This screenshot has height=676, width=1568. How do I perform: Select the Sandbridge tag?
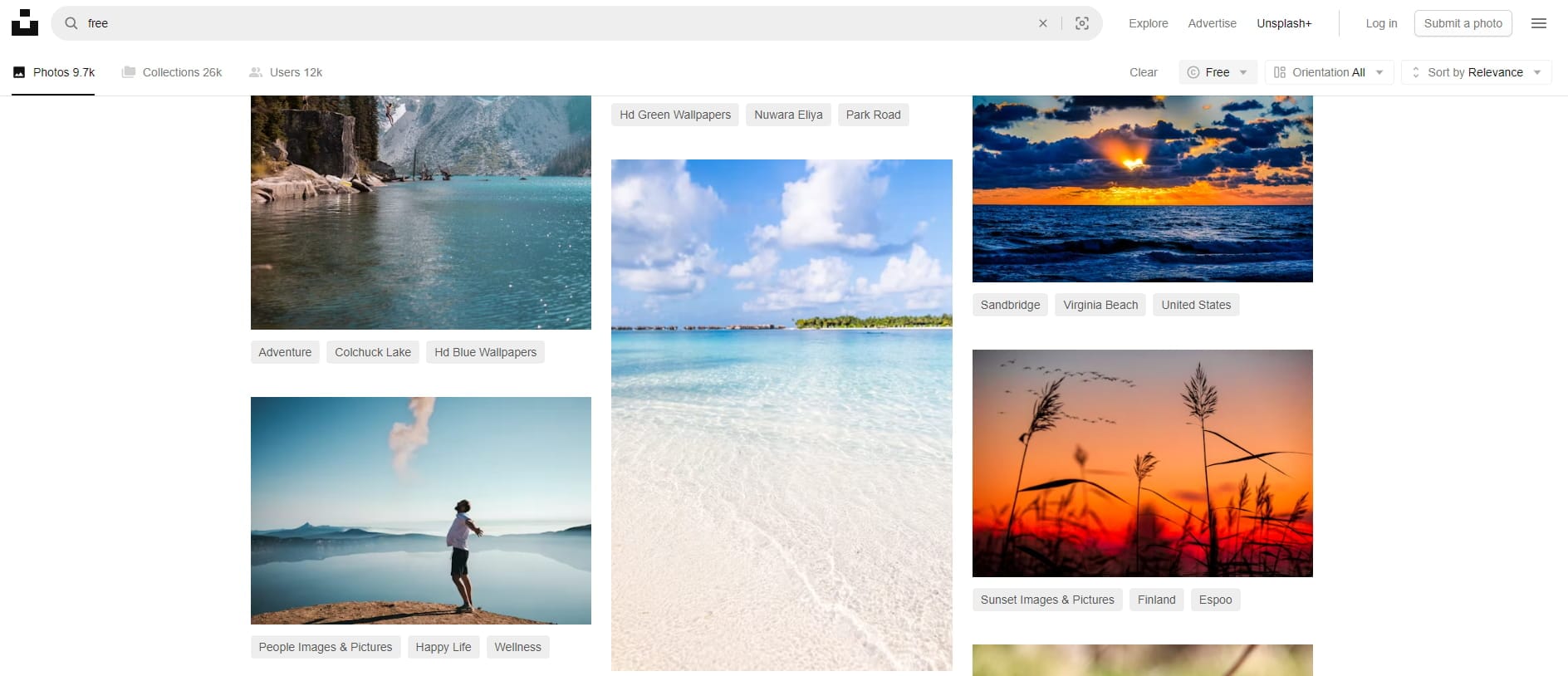tap(1010, 305)
